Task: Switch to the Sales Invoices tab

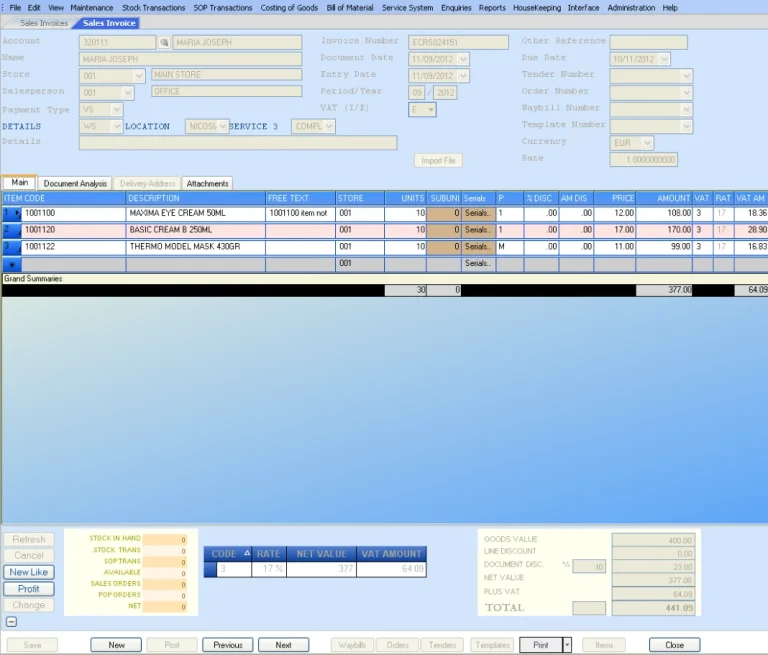Action: click(44, 23)
